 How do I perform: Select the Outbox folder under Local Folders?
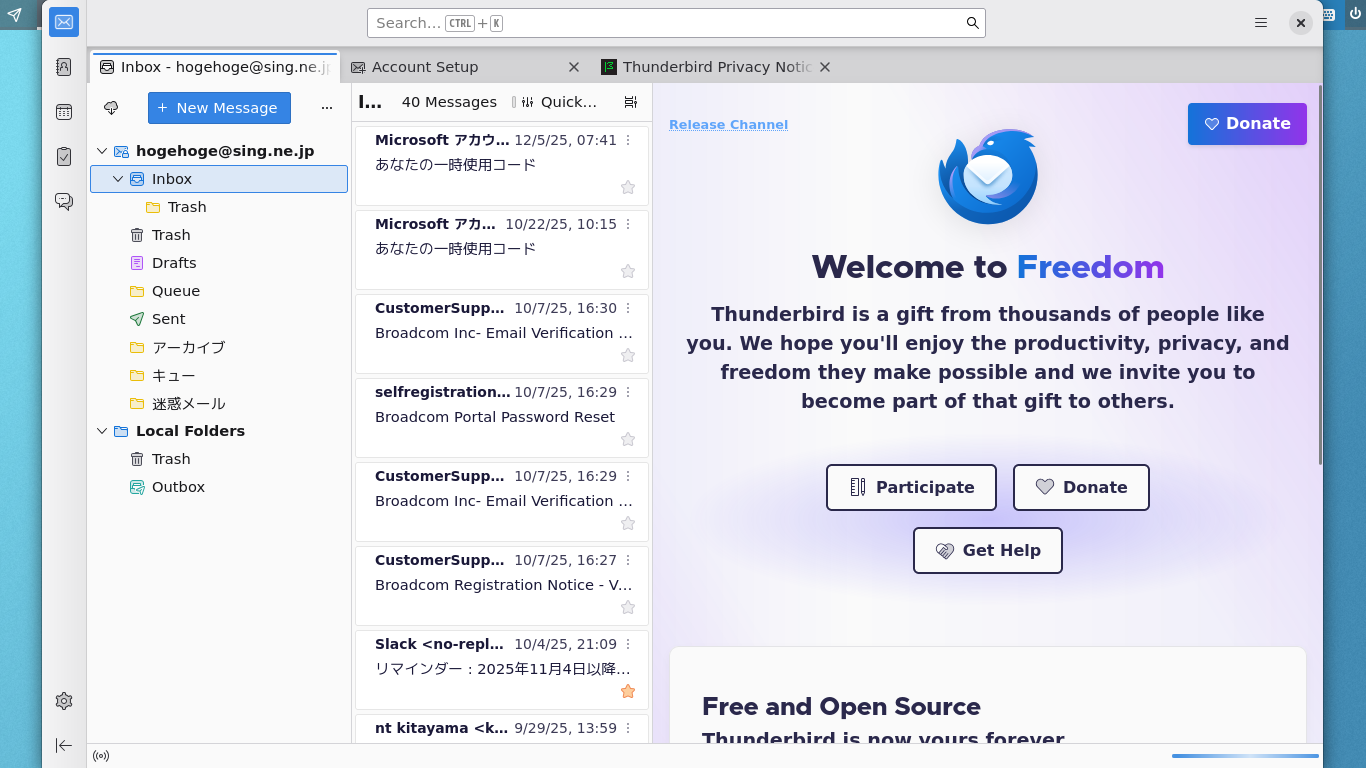(219, 487)
